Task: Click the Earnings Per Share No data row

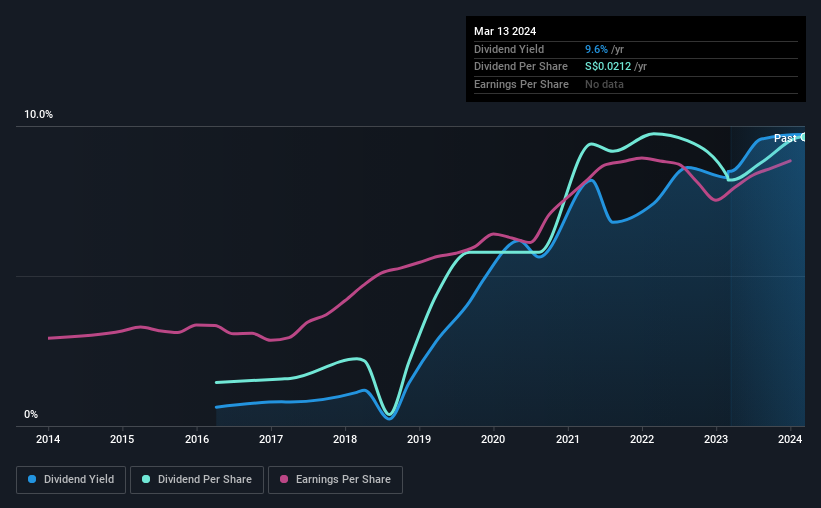Action: point(636,84)
